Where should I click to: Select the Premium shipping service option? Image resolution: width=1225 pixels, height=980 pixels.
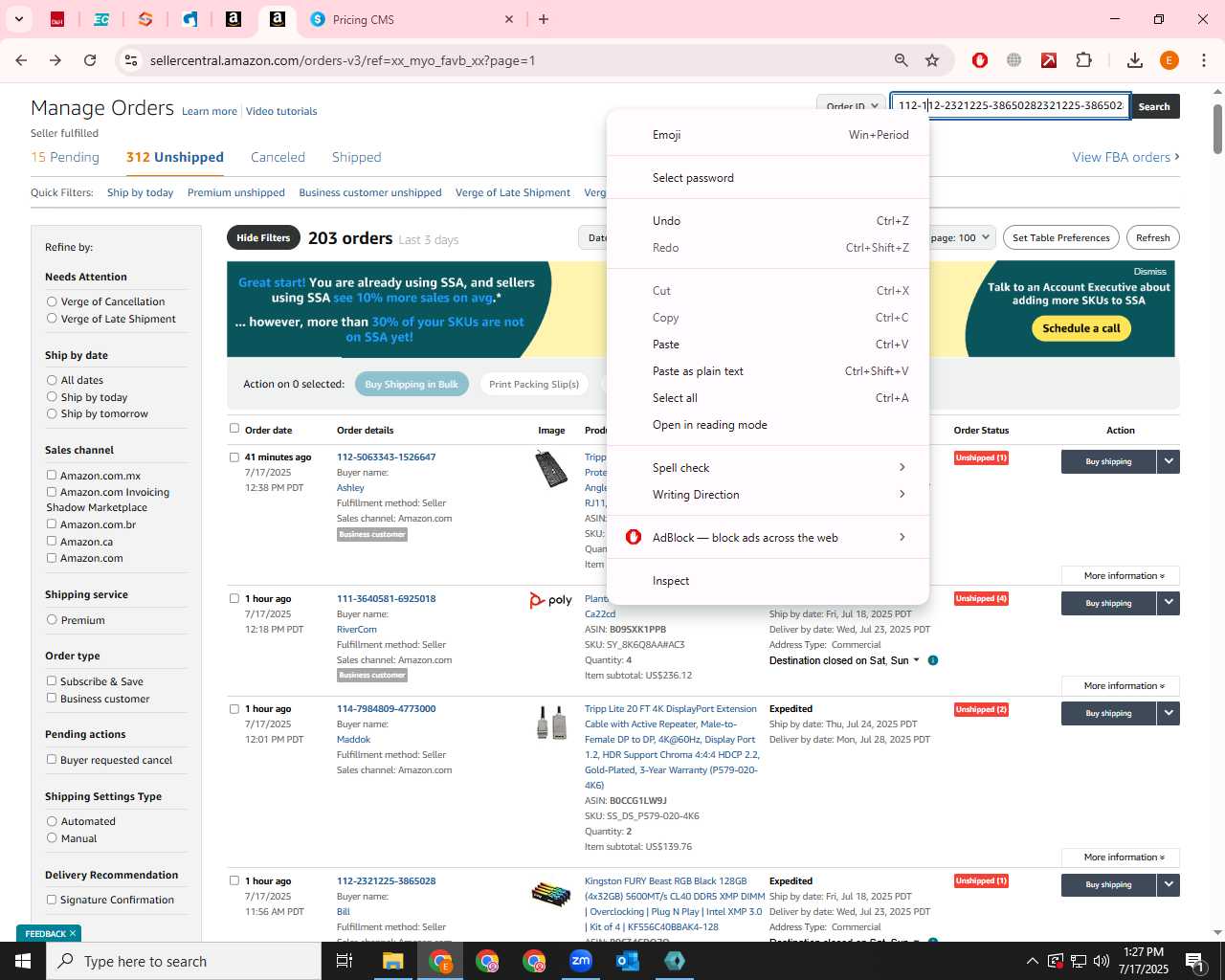[52, 619]
